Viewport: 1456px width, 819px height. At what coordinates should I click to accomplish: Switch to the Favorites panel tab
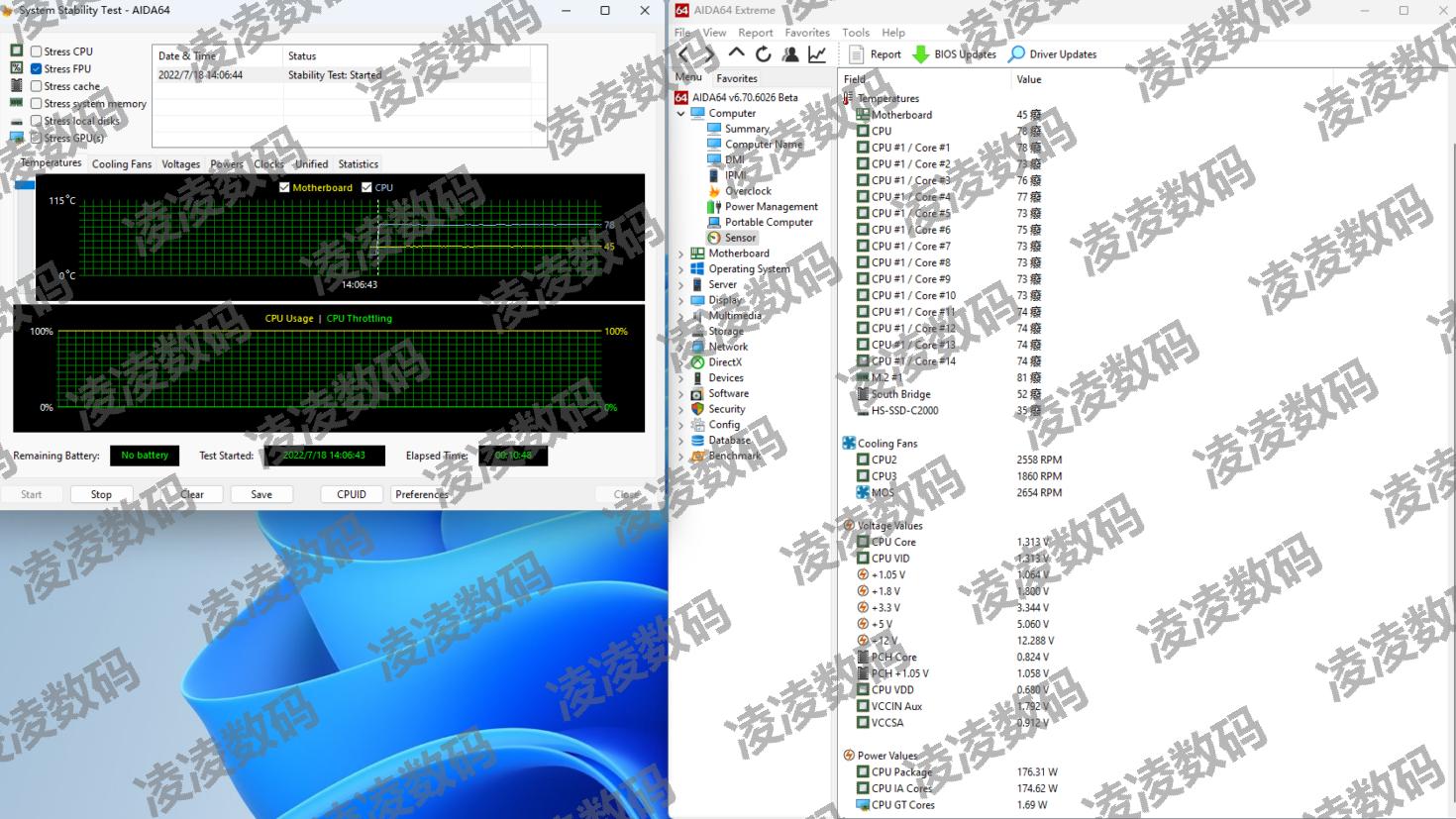tap(737, 78)
